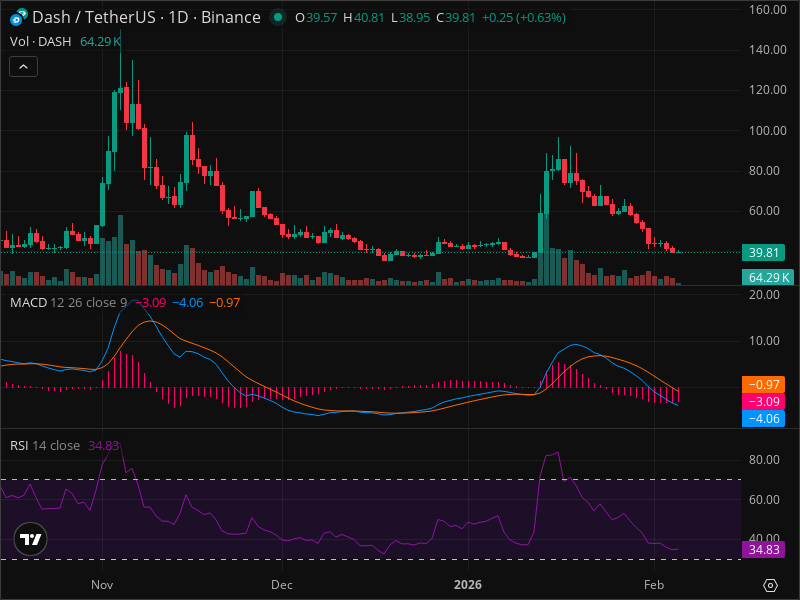Click the 10.00 MACD scale label

[x=764, y=341]
